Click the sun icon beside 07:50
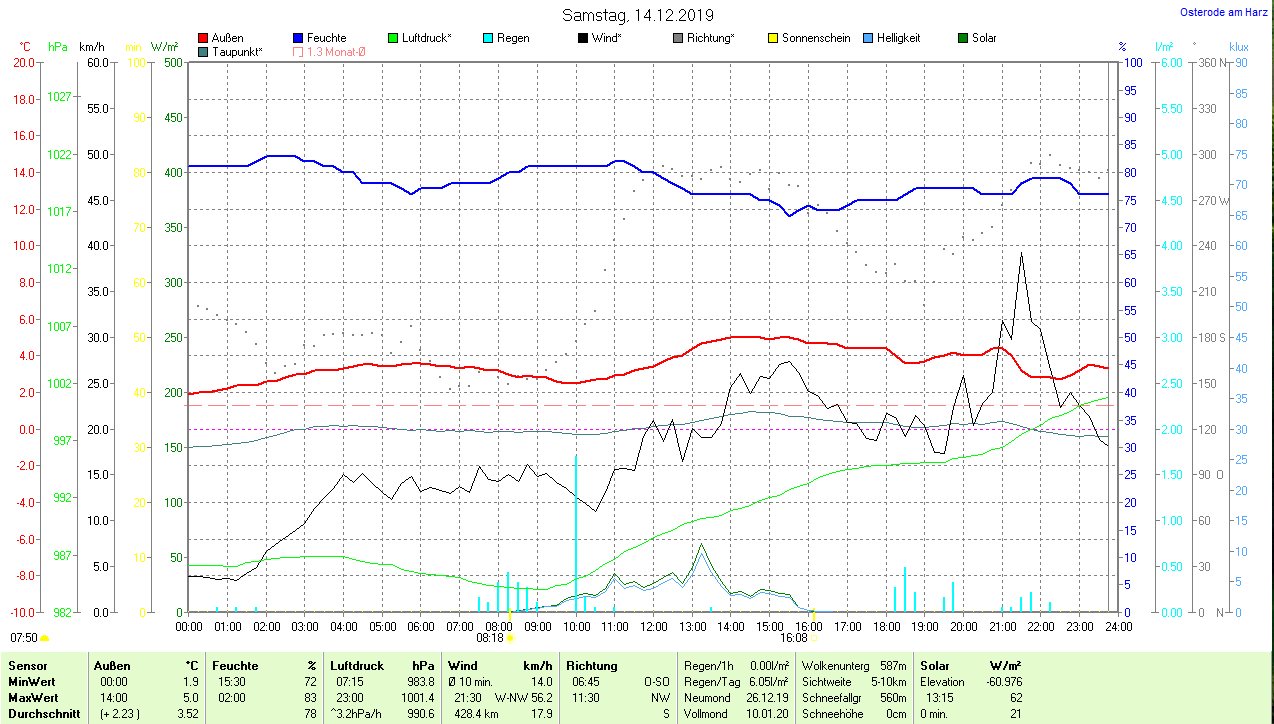 tap(44, 637)
